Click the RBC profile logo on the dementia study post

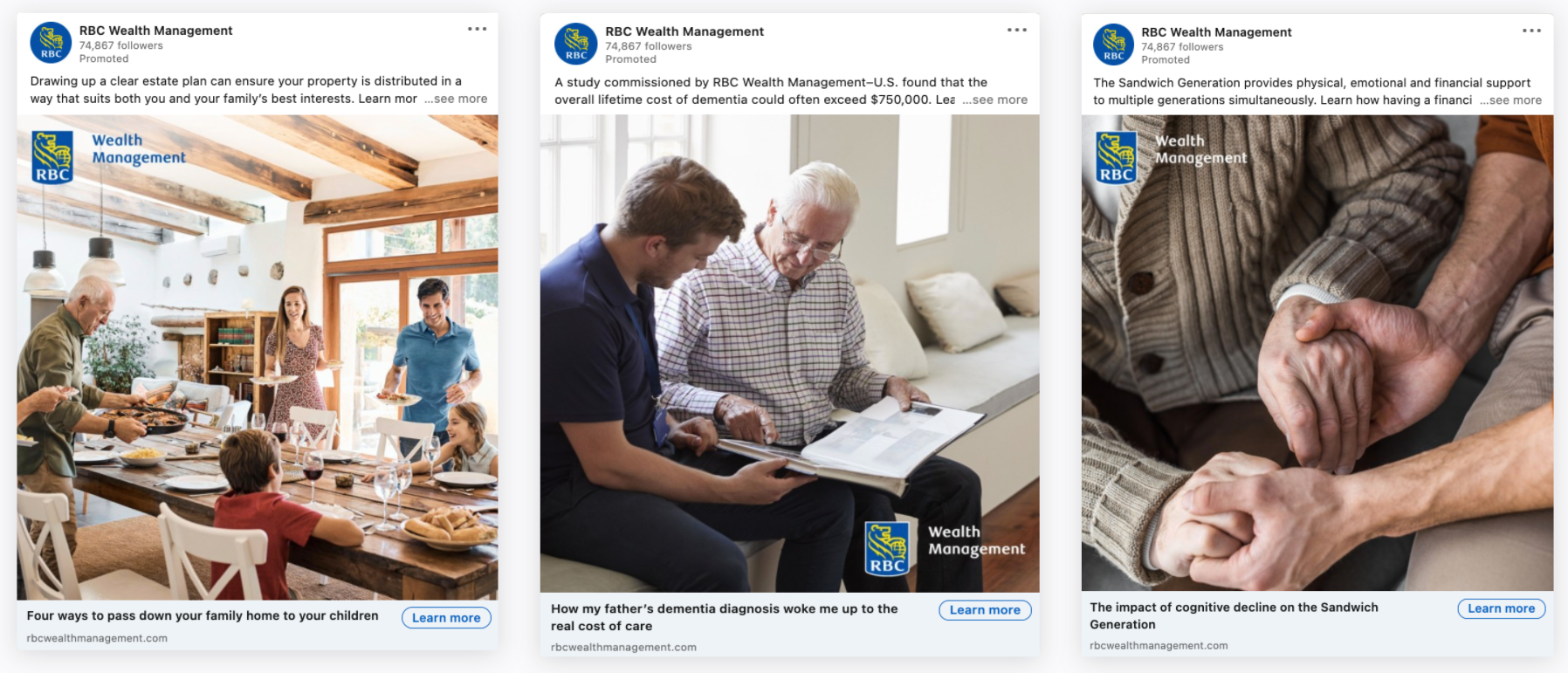[576, 44]
